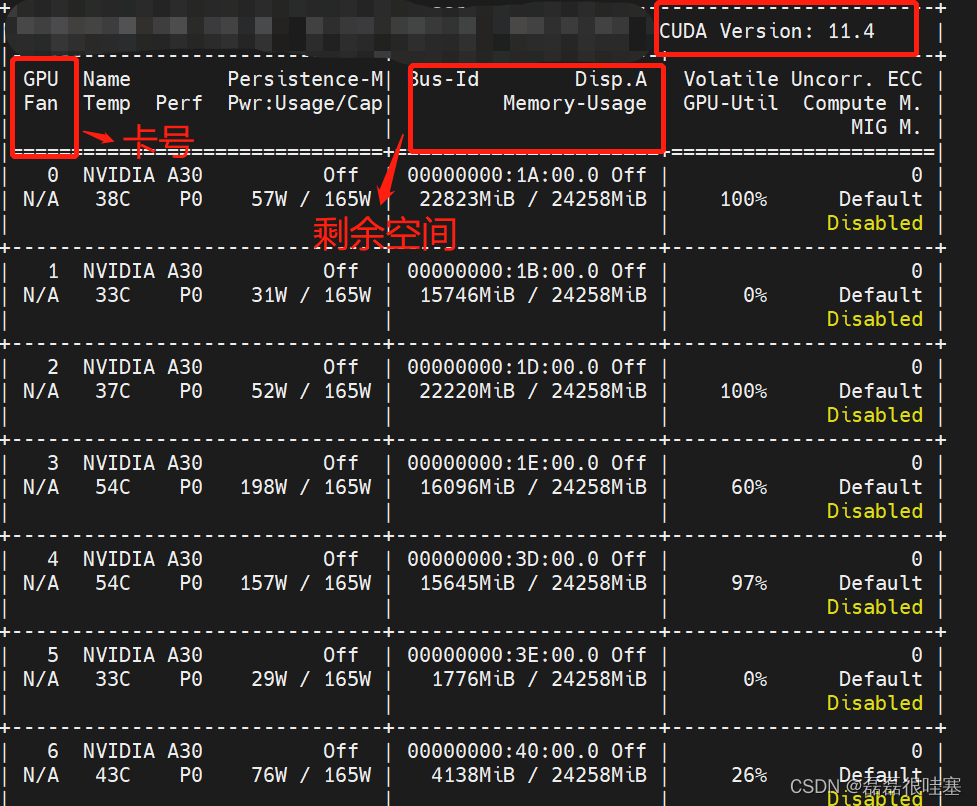Click the Persistence-M column header
This screenshot has width=977, height=806.
point(305,79)
